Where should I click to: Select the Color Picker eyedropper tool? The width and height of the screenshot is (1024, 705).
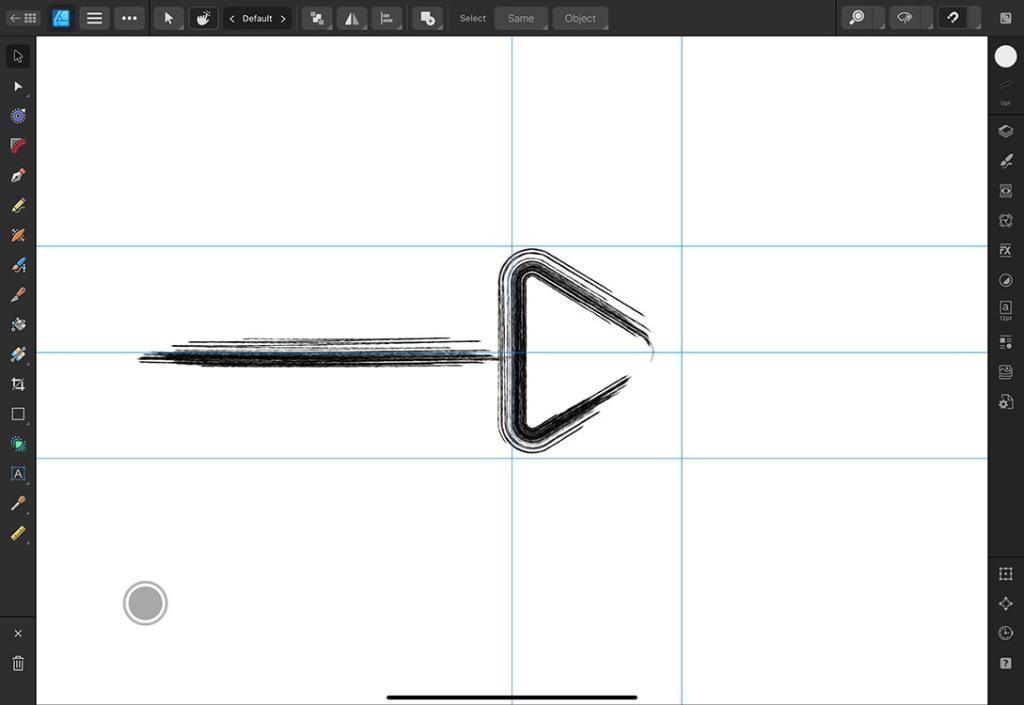click(18, 503)
